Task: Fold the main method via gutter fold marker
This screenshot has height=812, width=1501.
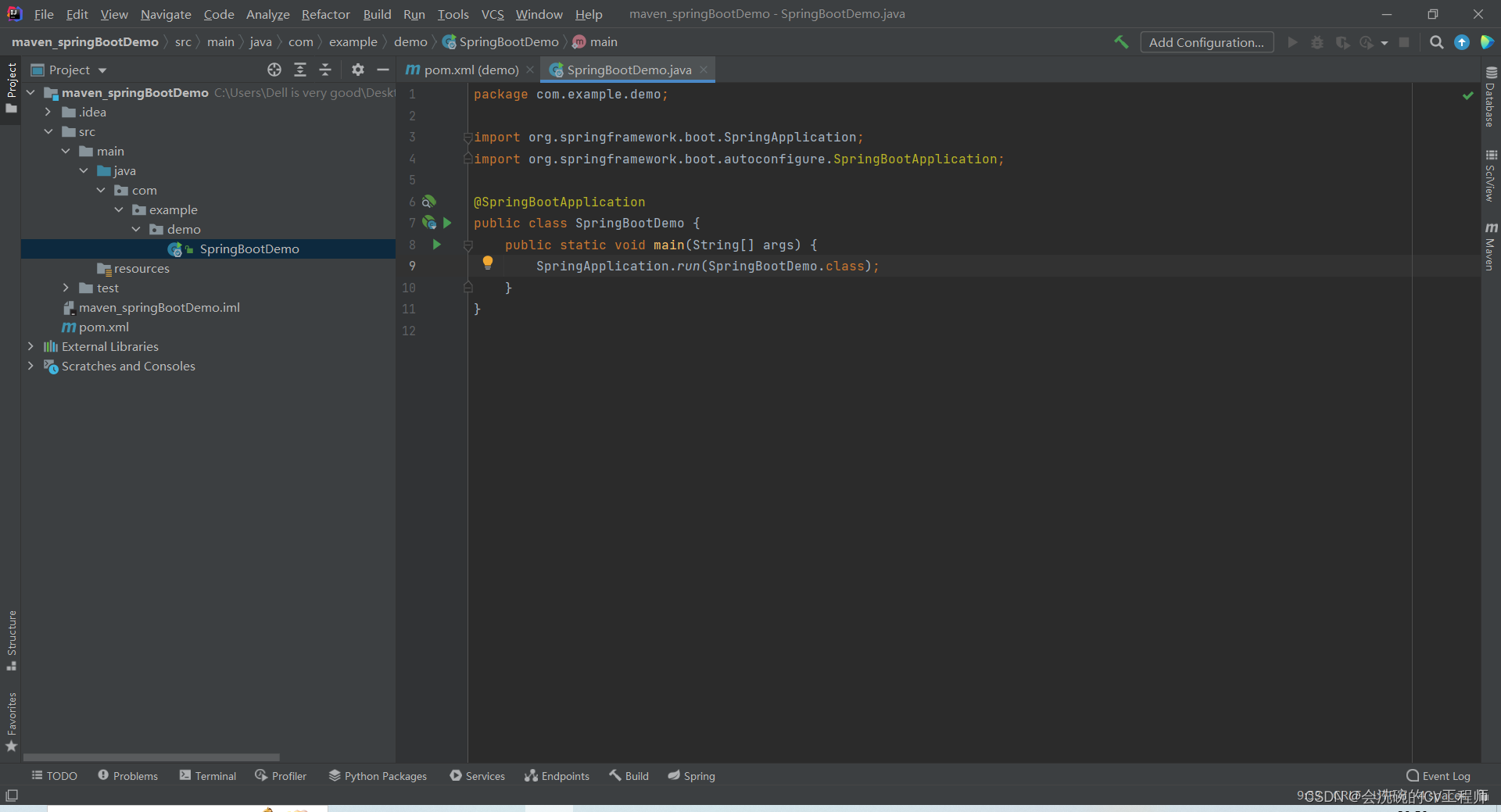Action: click(468, 245)
